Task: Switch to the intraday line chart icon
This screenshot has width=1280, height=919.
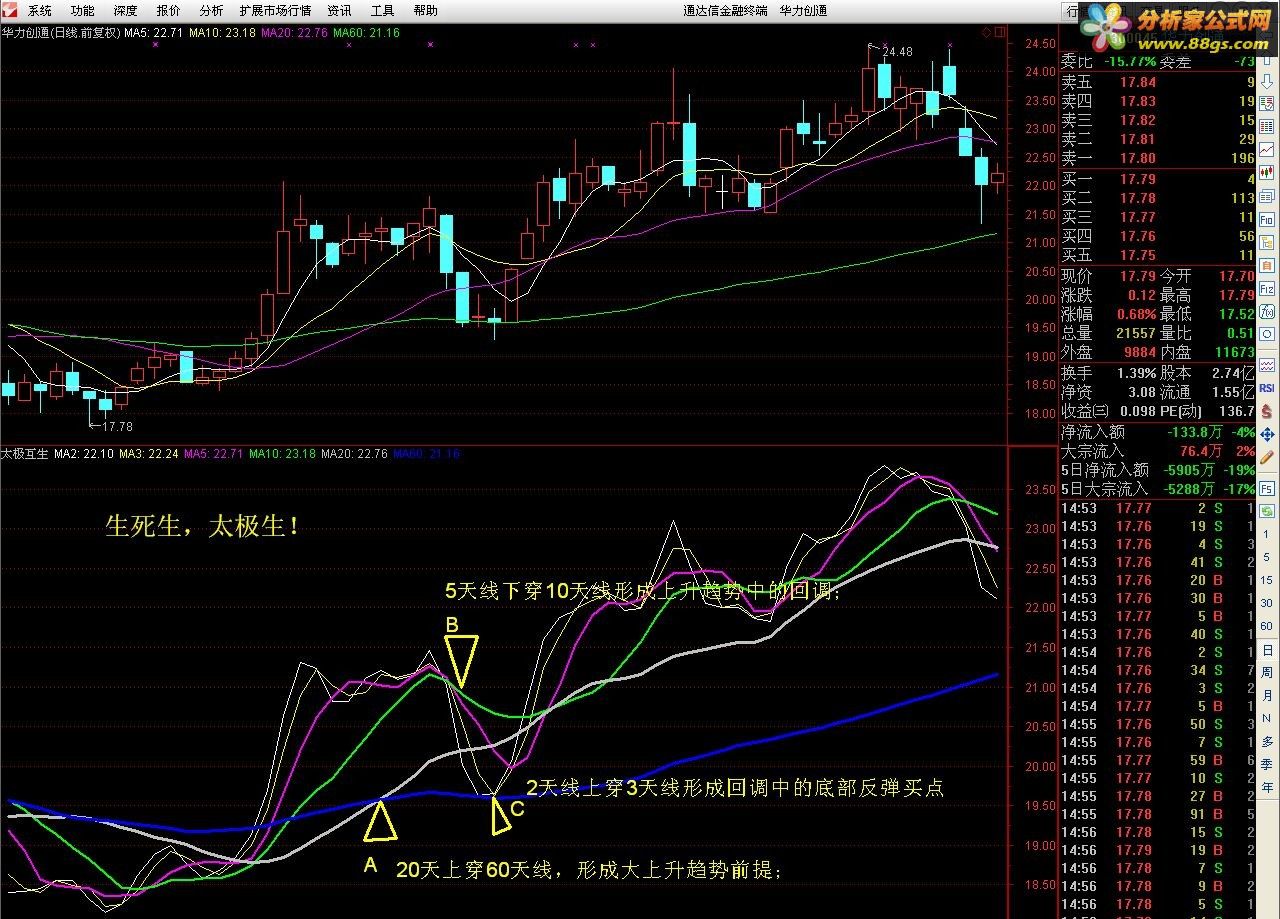Action: (1267, 149)
